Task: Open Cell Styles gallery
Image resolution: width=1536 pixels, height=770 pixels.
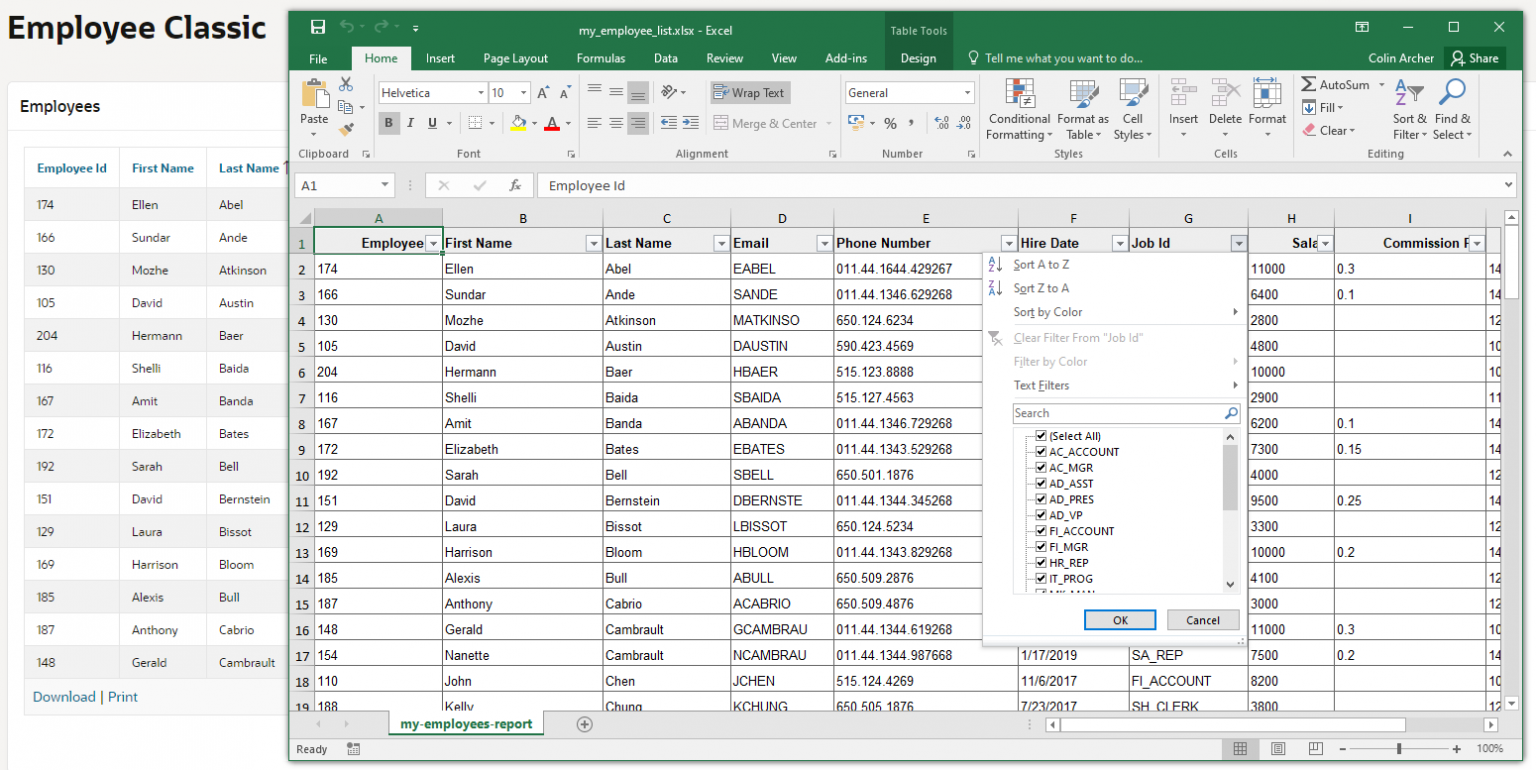Action: pos(1133,110)
